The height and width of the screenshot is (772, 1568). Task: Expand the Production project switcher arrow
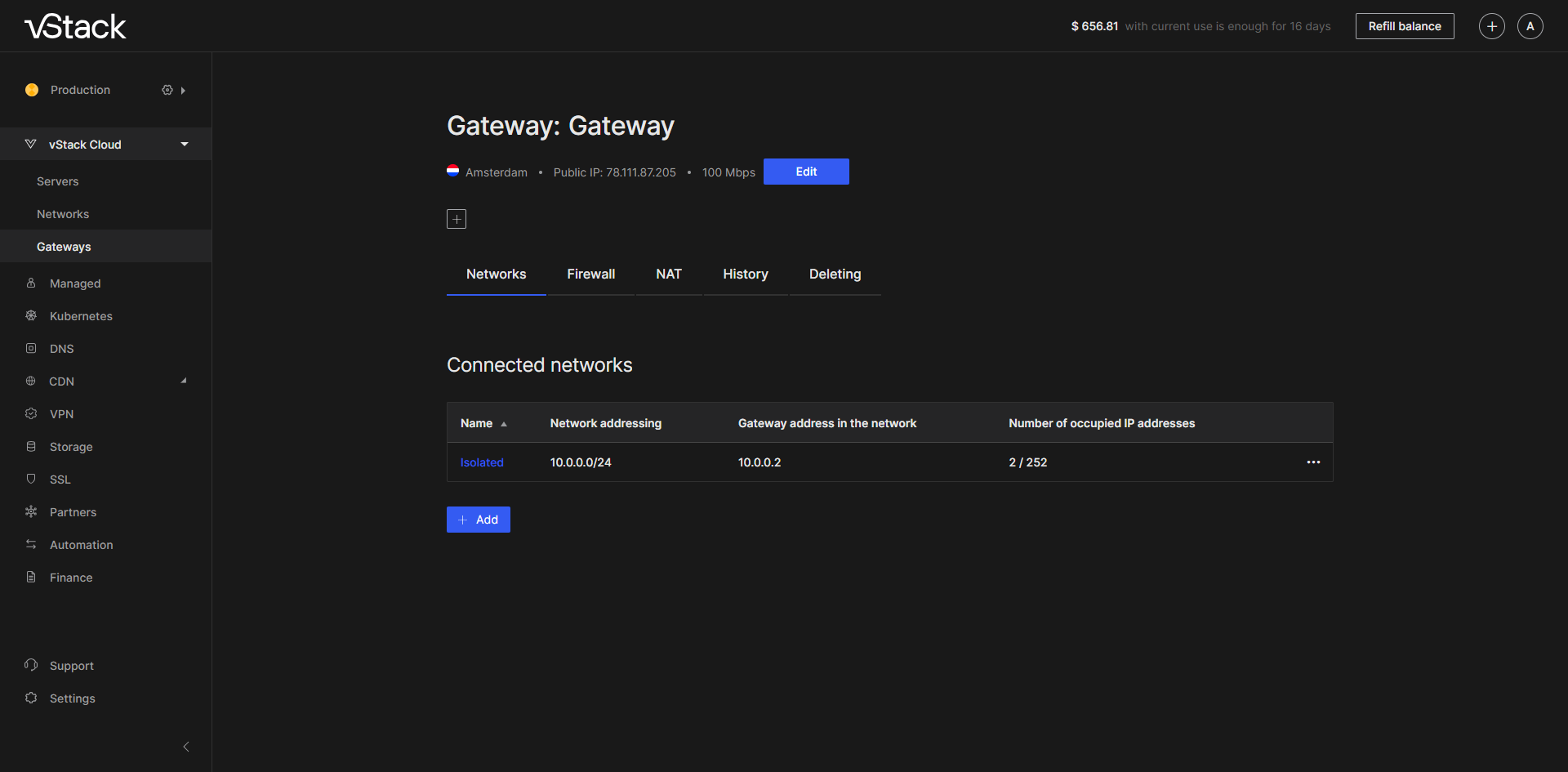coord(183,91)
